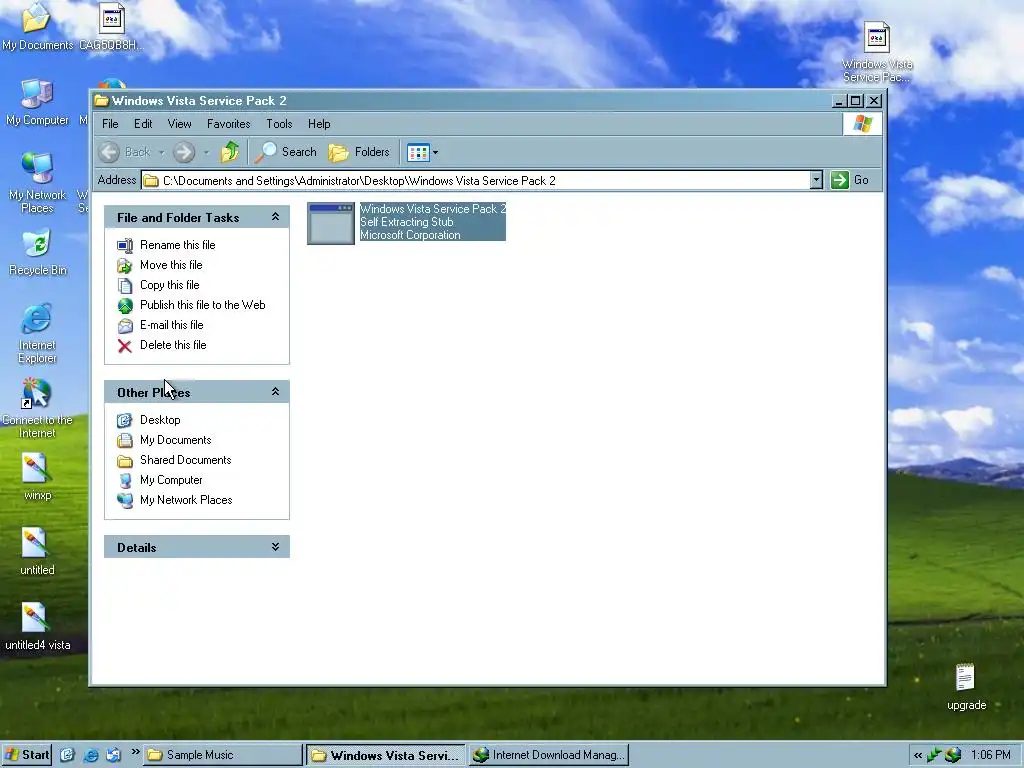Click the 1:06 PM clock
1024x768 pixels.
pyautogui.click(x=991, y=756)
